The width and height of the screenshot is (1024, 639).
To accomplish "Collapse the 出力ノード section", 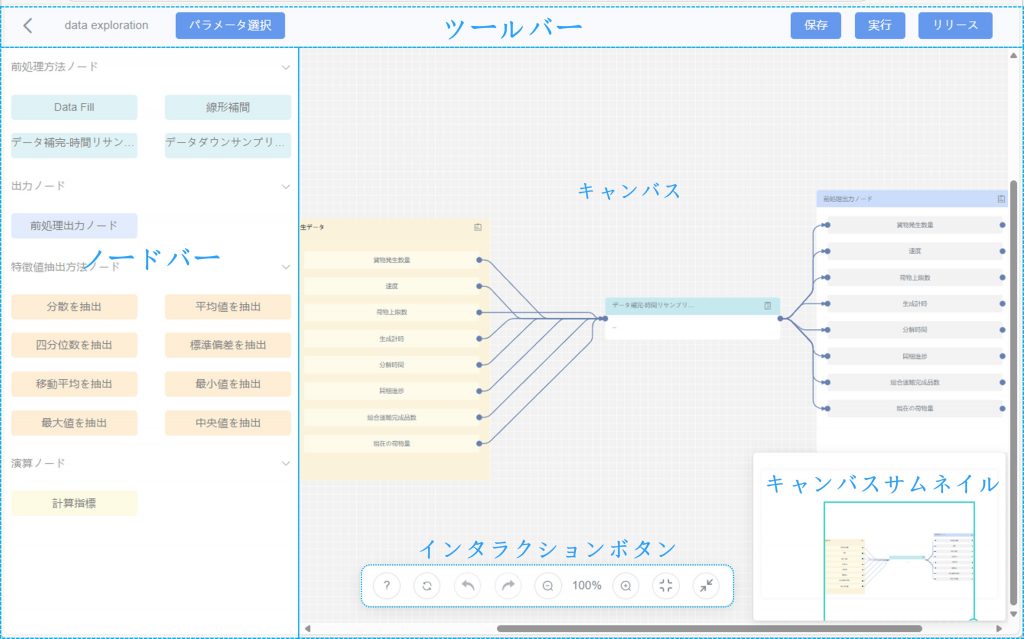I will point(285,186).
